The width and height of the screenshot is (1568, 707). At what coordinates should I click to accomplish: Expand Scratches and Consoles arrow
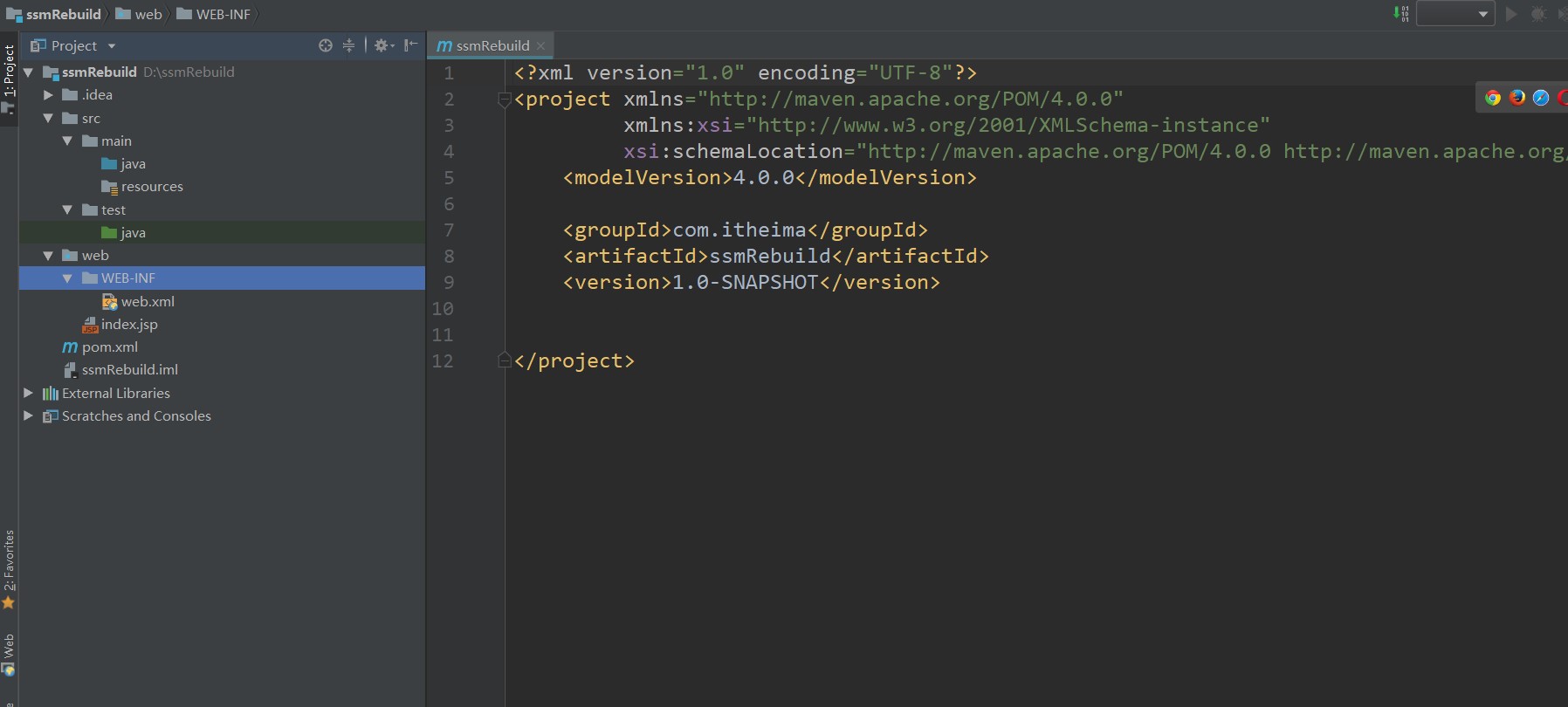28,415
